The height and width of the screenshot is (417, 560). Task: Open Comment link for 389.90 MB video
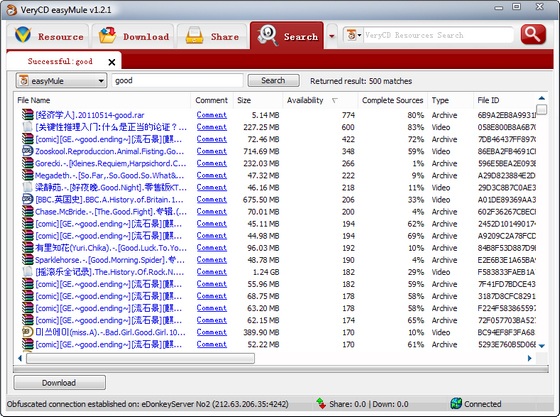(x=211, y=332)
